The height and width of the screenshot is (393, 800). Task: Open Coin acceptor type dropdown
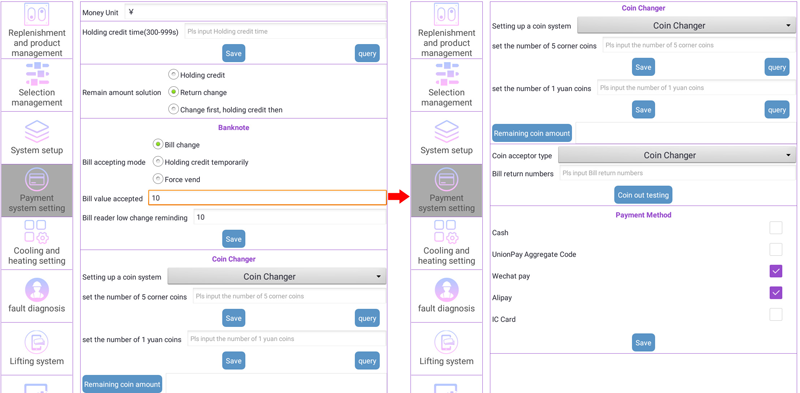677,155
